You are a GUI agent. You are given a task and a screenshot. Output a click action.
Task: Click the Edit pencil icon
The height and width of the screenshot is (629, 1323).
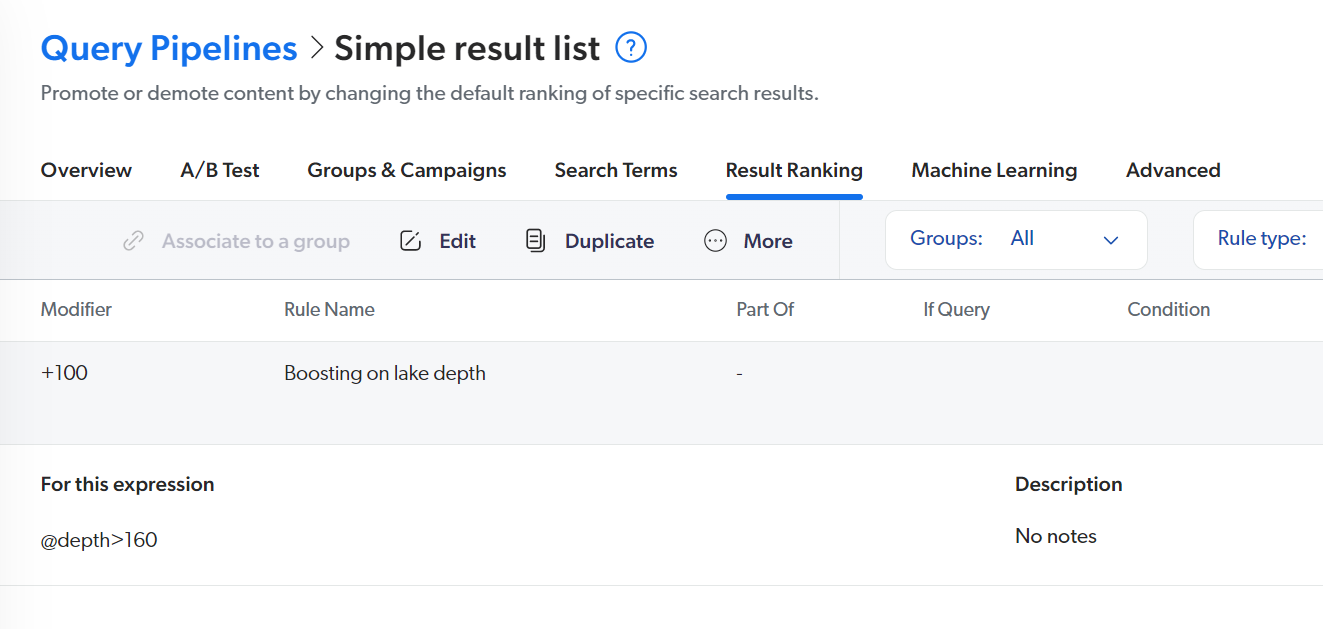coord(410,241)
